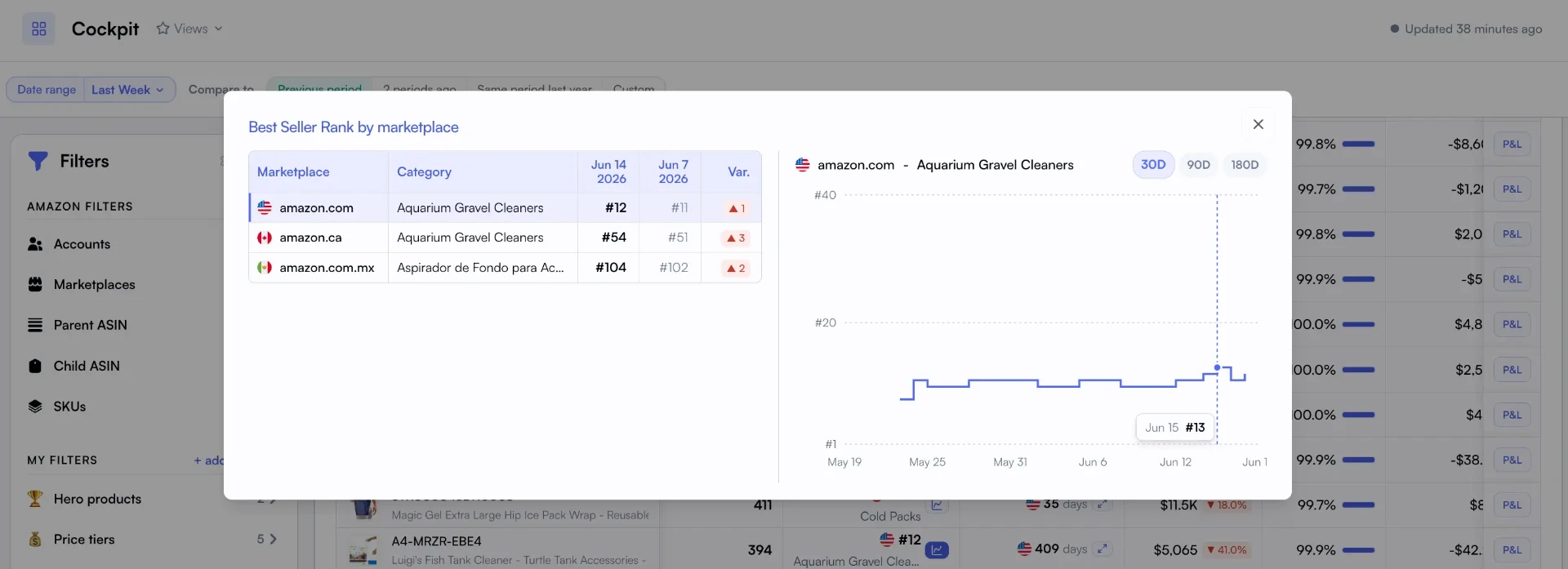Select the amazon.com marketplace row

tap(505, 207)
